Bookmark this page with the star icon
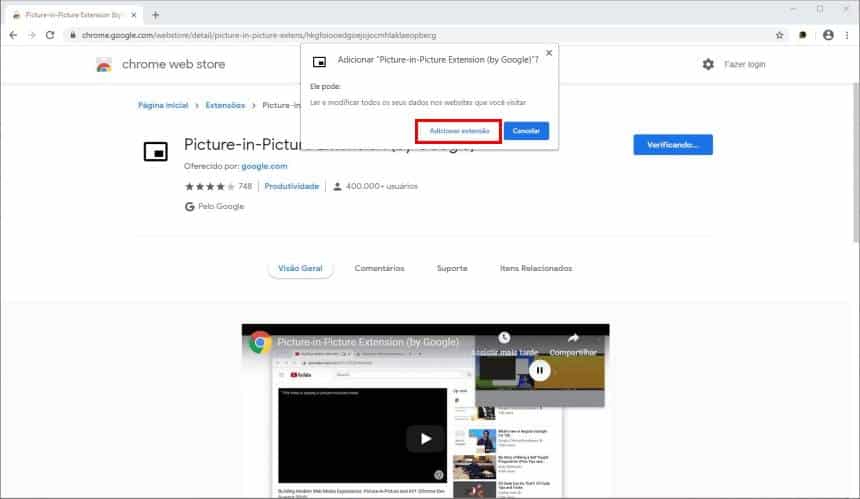This screenshot has width=860, height=499. (779, 35)
